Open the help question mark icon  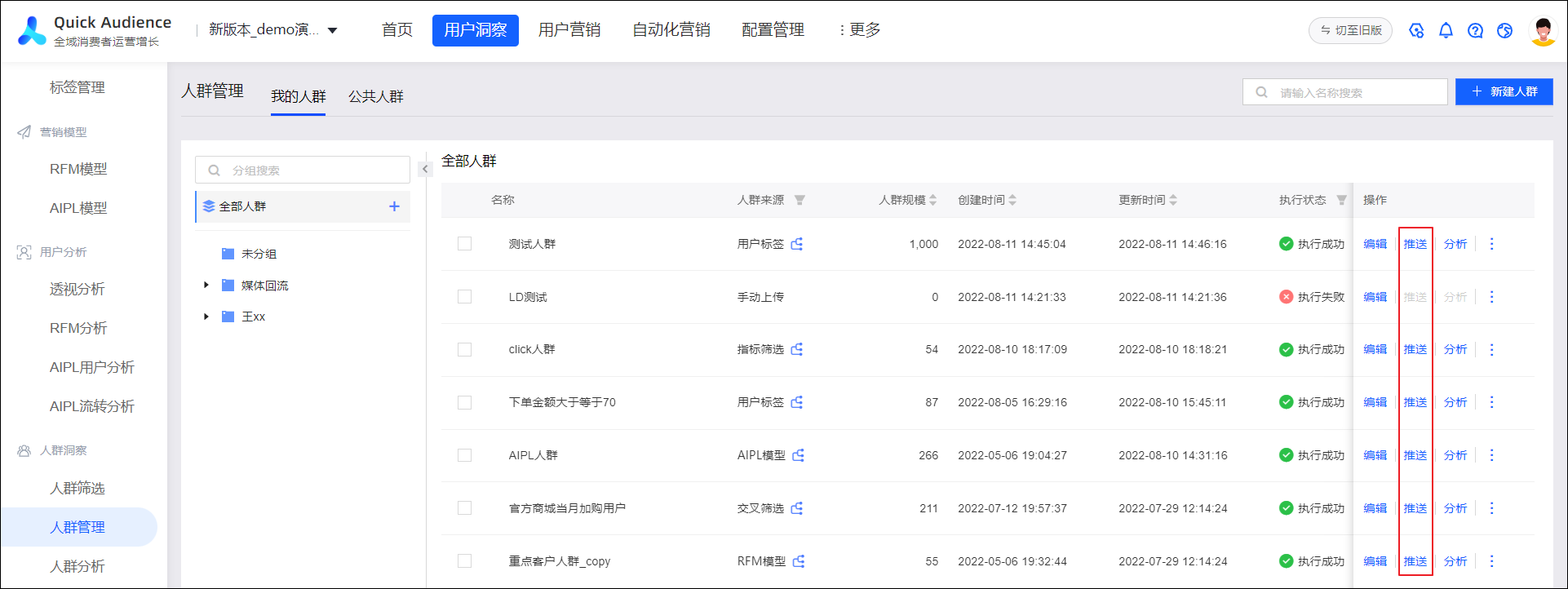pos(1475,30)
